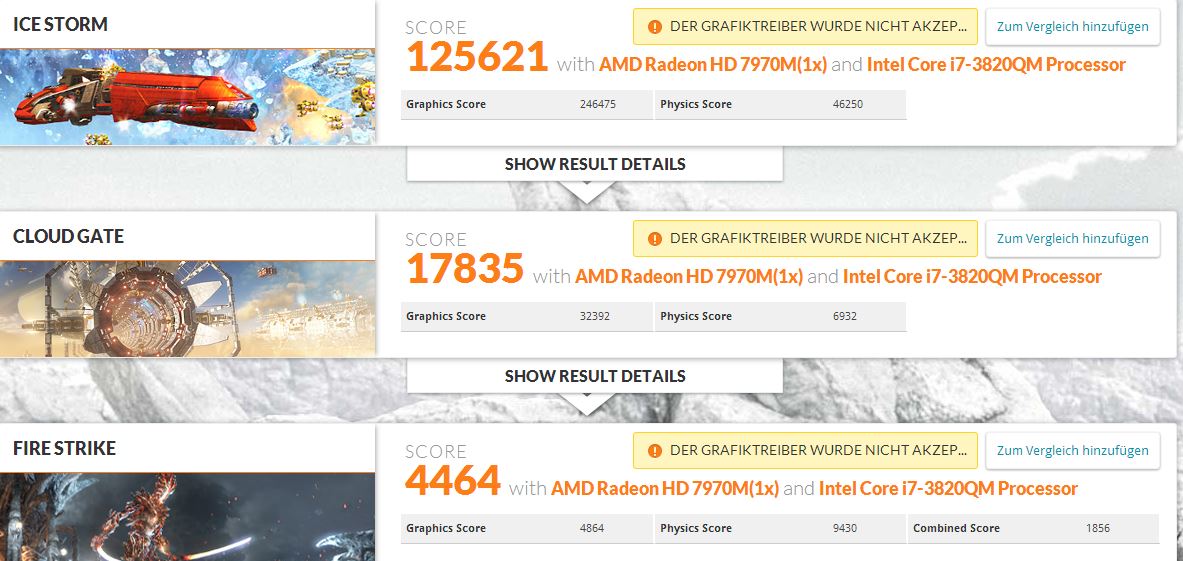Open Intel Core i7-3820QM link in Cloud Gate
This screenshot has height=561, width=1183.
pyautogui.click(x=972, y=277)
